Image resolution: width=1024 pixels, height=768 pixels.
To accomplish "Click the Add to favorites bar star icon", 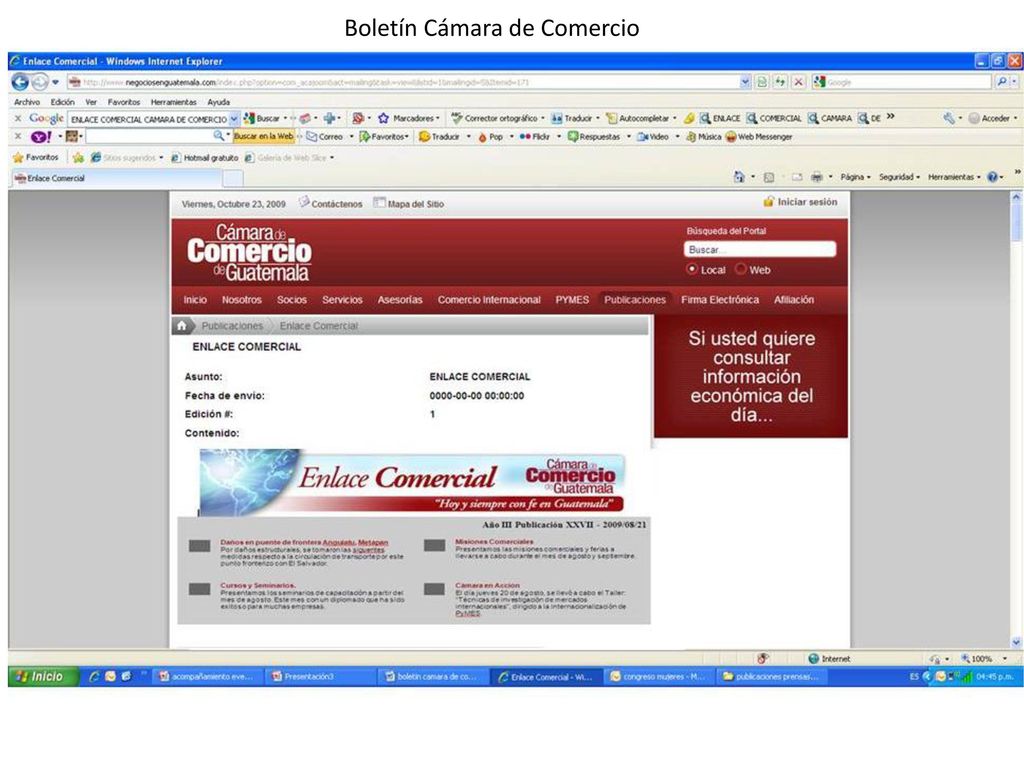I will click(78, 157).
